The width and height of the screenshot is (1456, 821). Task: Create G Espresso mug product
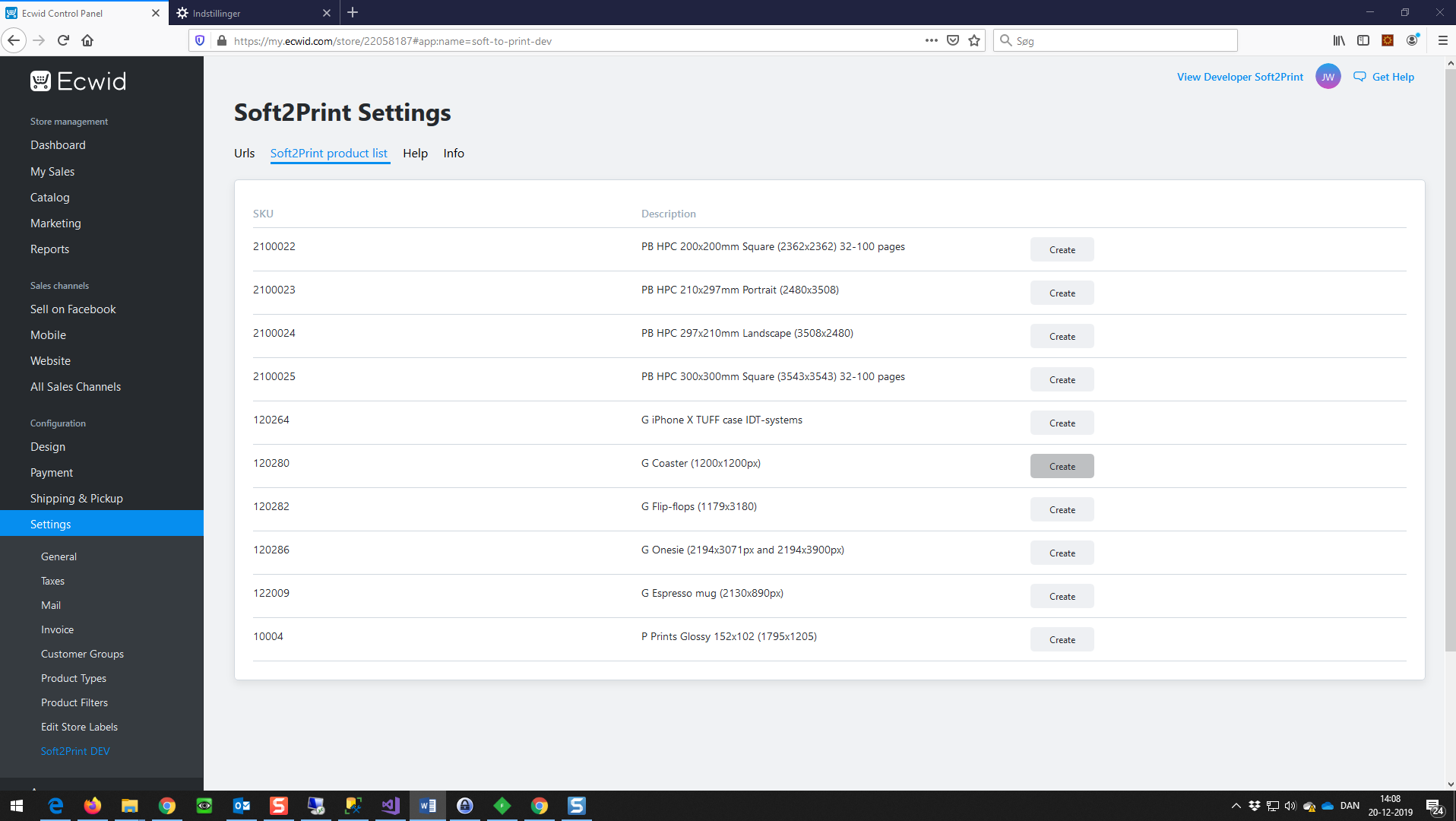(x=1062, y=596)
